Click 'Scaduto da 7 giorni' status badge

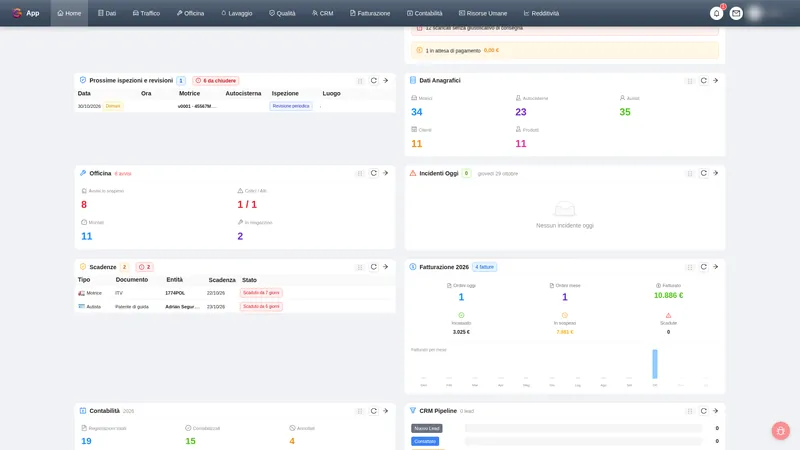click(x=261, y=293)
